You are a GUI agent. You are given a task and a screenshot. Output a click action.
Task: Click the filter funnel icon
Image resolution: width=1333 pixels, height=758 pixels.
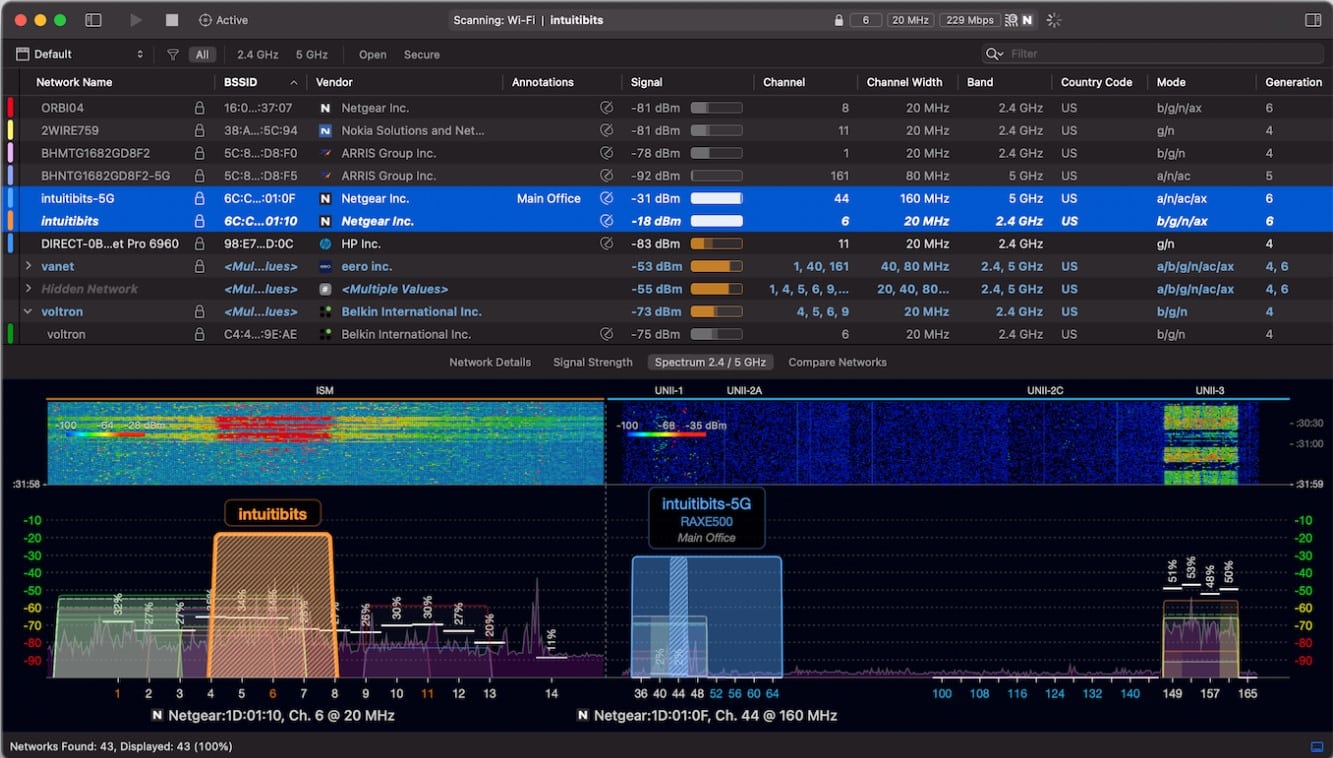point(173,55)
